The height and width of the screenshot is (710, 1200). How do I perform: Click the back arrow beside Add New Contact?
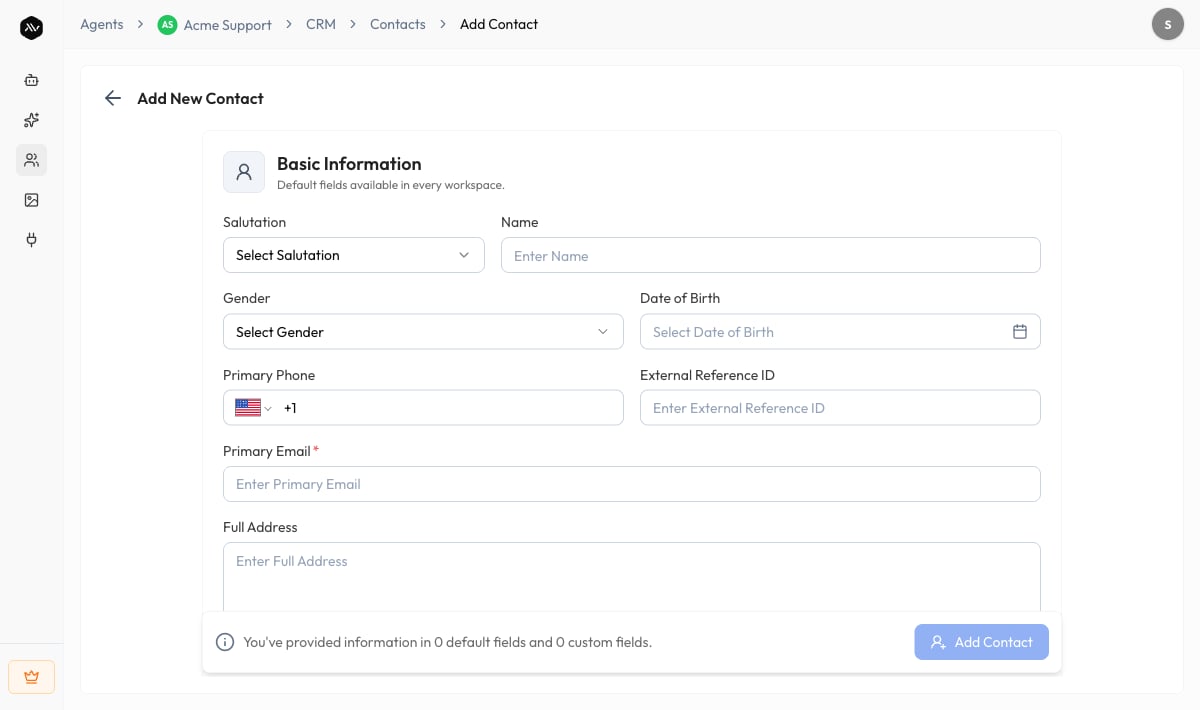[113, 98]
